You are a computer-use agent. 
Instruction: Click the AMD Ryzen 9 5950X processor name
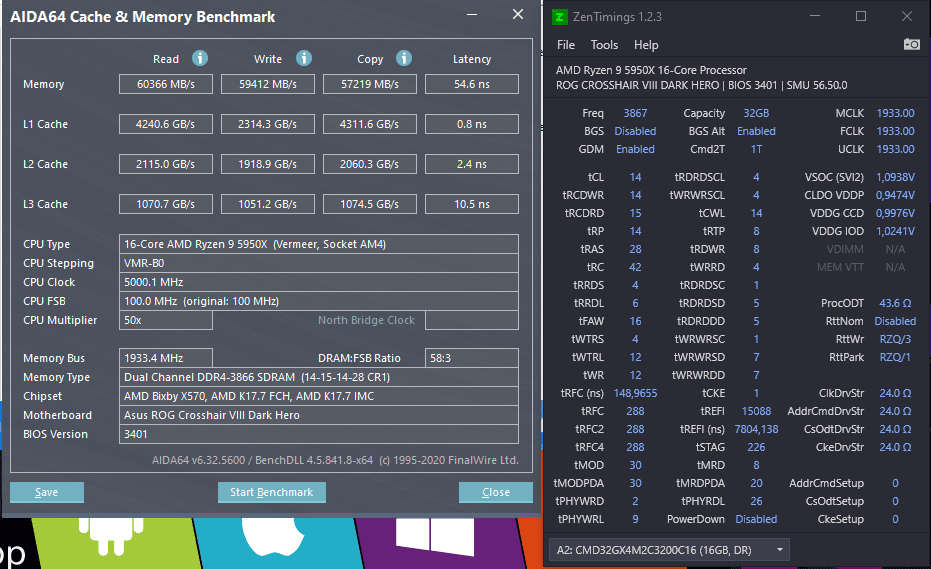651,70
